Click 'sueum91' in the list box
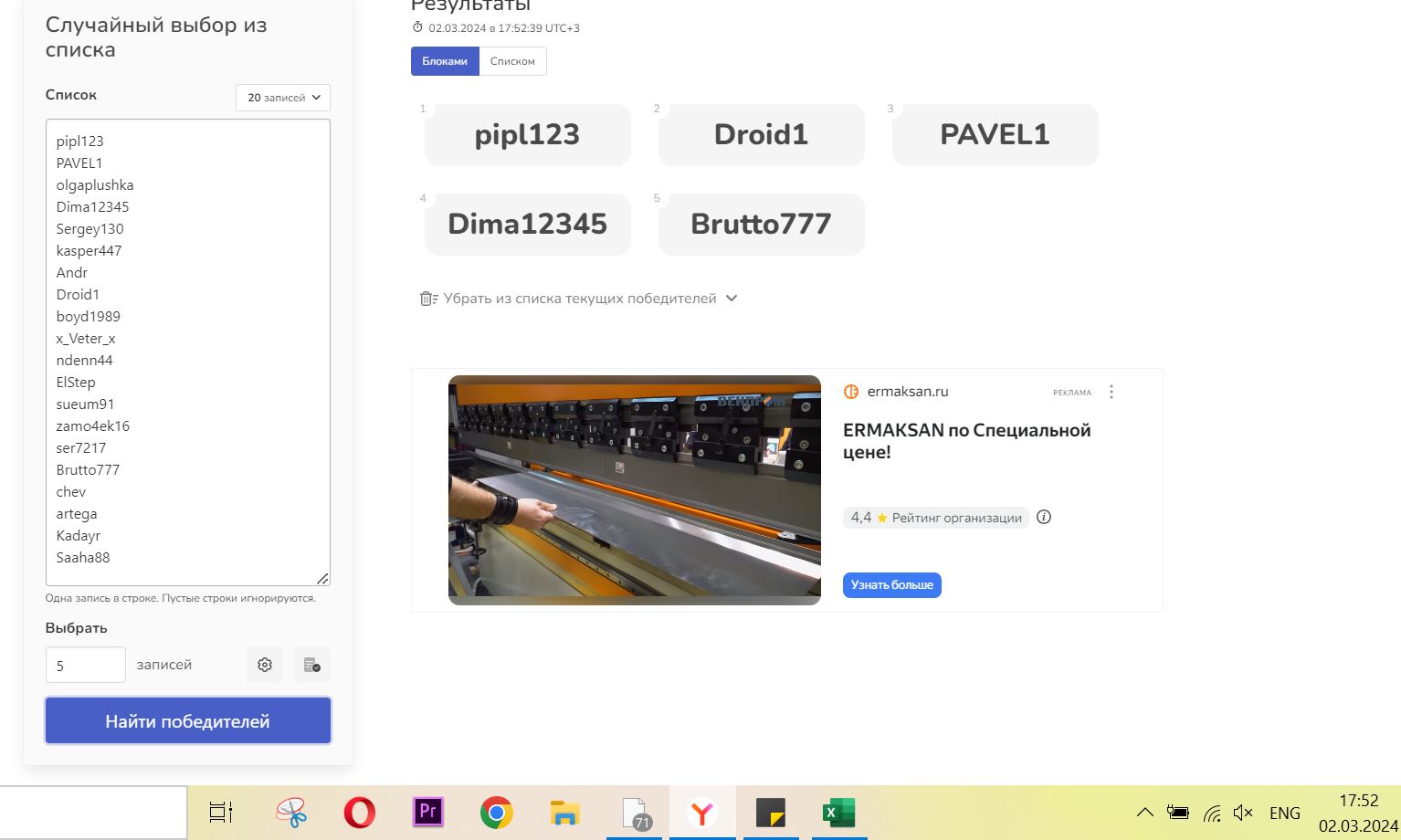Screen dimensions: 1401x840 point(86,404)
